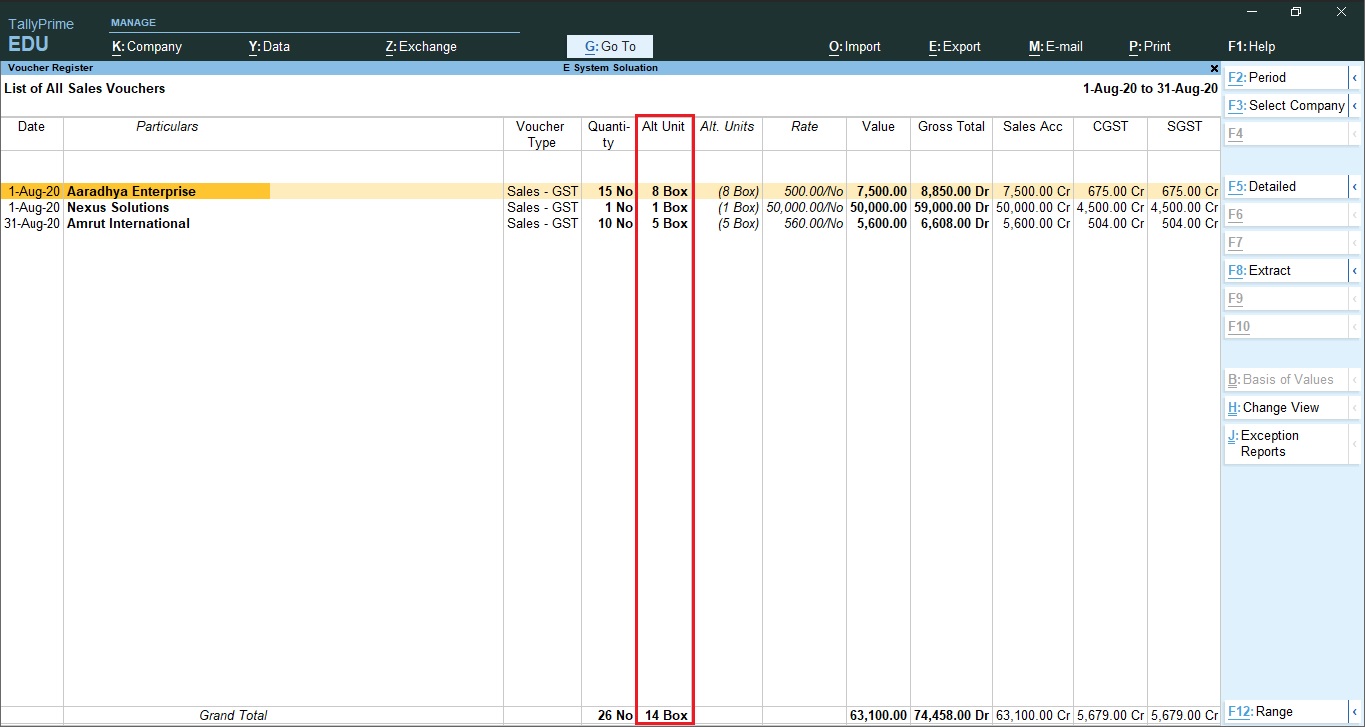Close the Voucher Register with the X icon
This screenshot has height=727, width=1365.
tap(1214, 68)
